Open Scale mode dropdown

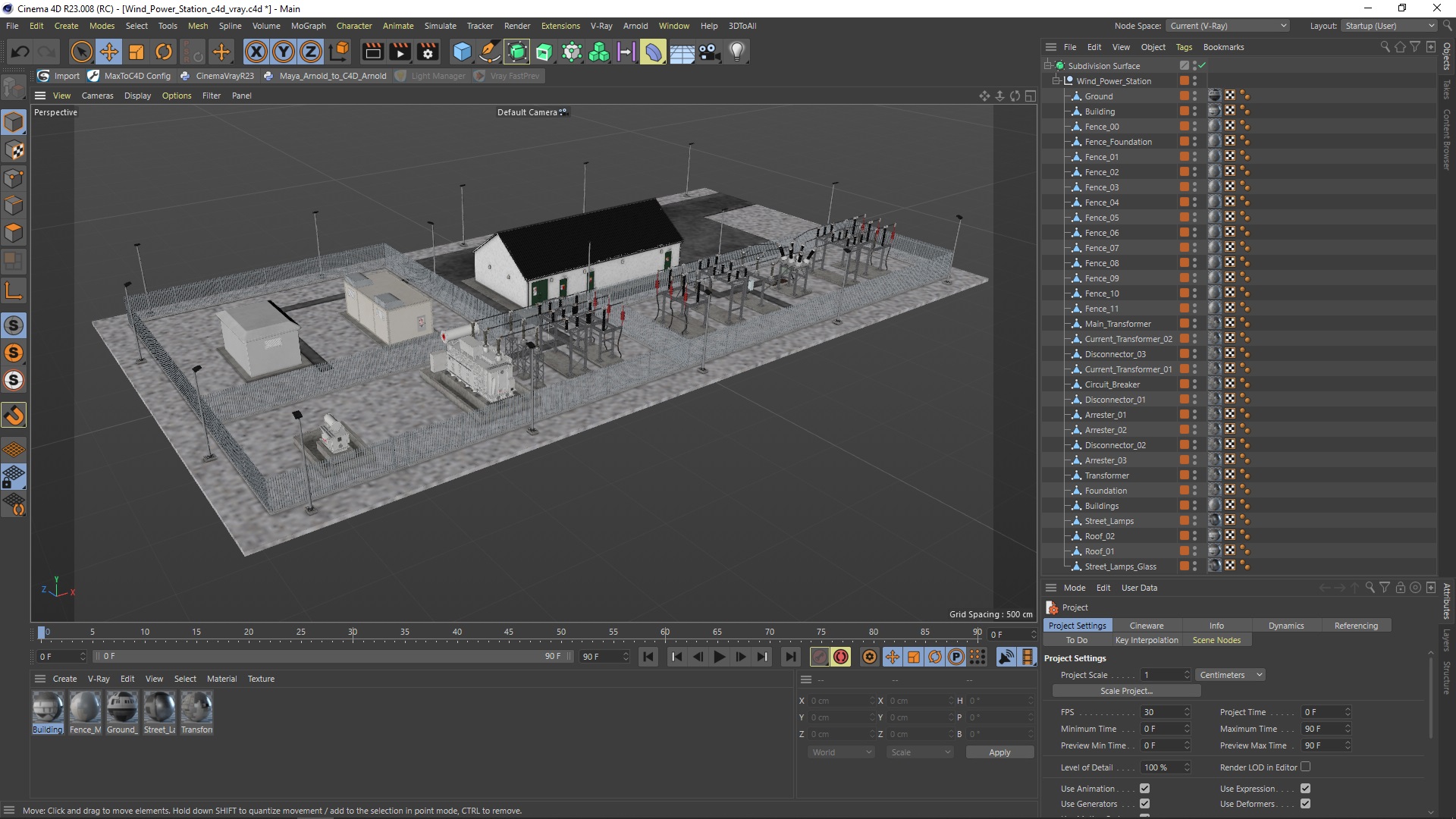pyautogui.click(x=920, y=752)
